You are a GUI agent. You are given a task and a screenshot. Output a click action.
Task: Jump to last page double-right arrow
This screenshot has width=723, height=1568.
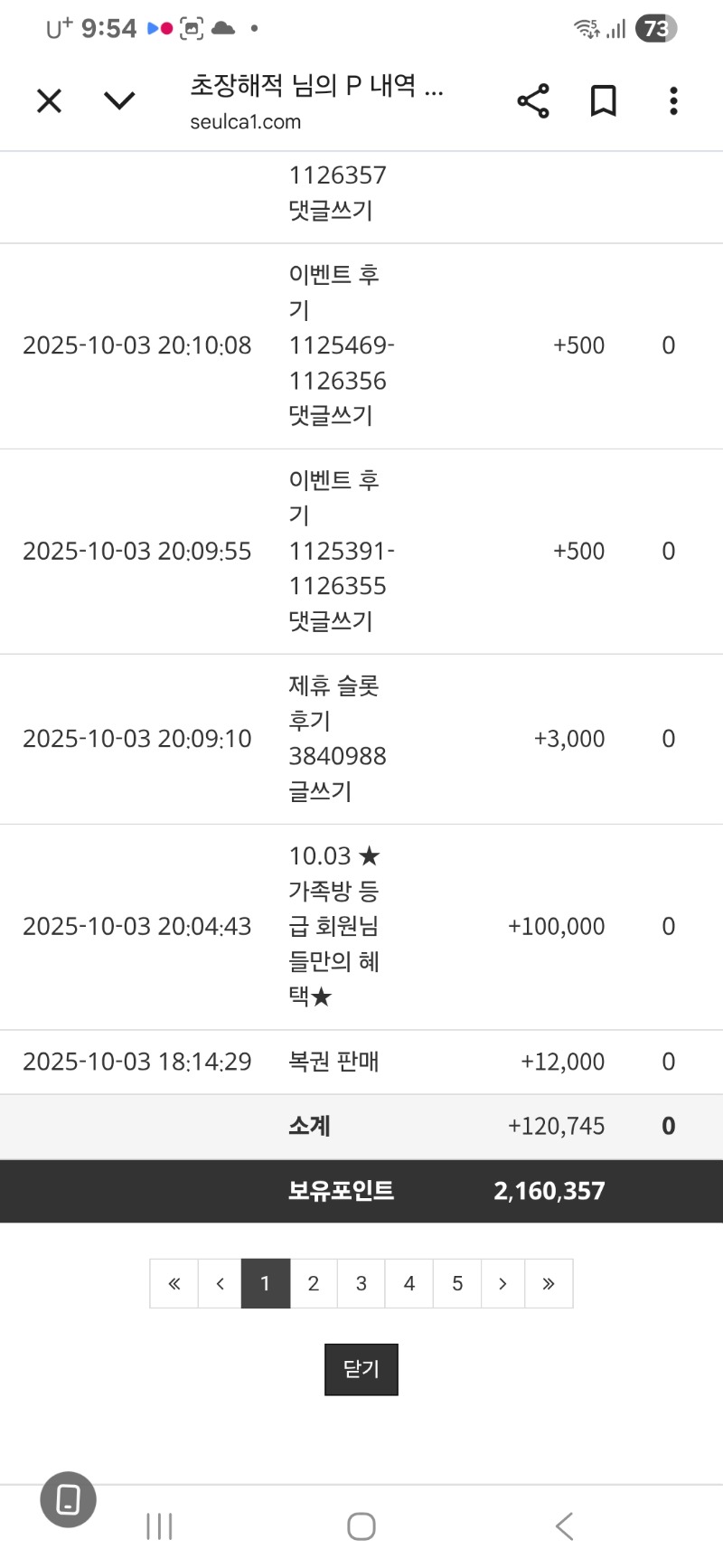tap(549, 1283)
